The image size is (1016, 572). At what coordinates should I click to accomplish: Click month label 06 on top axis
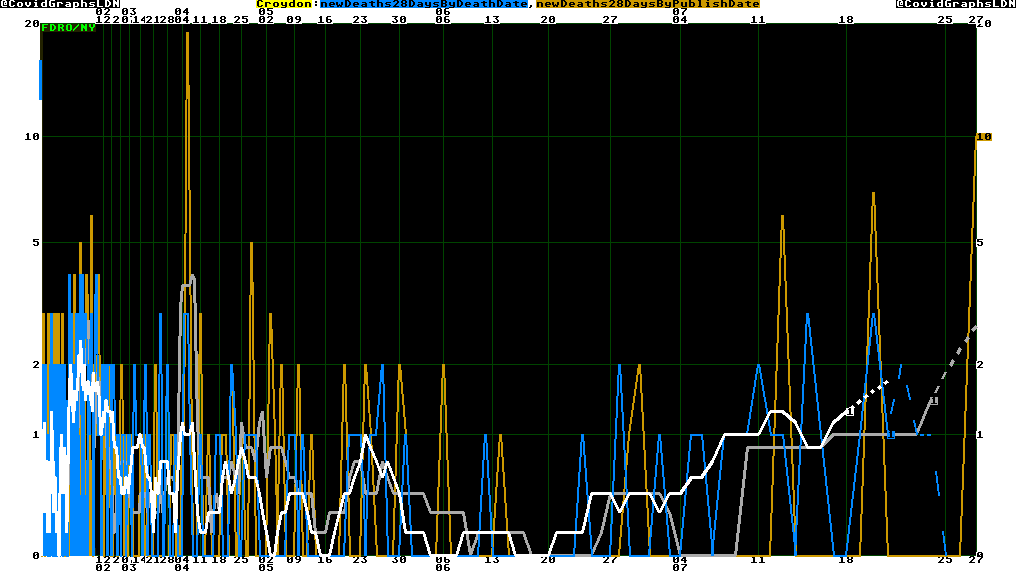443,12
